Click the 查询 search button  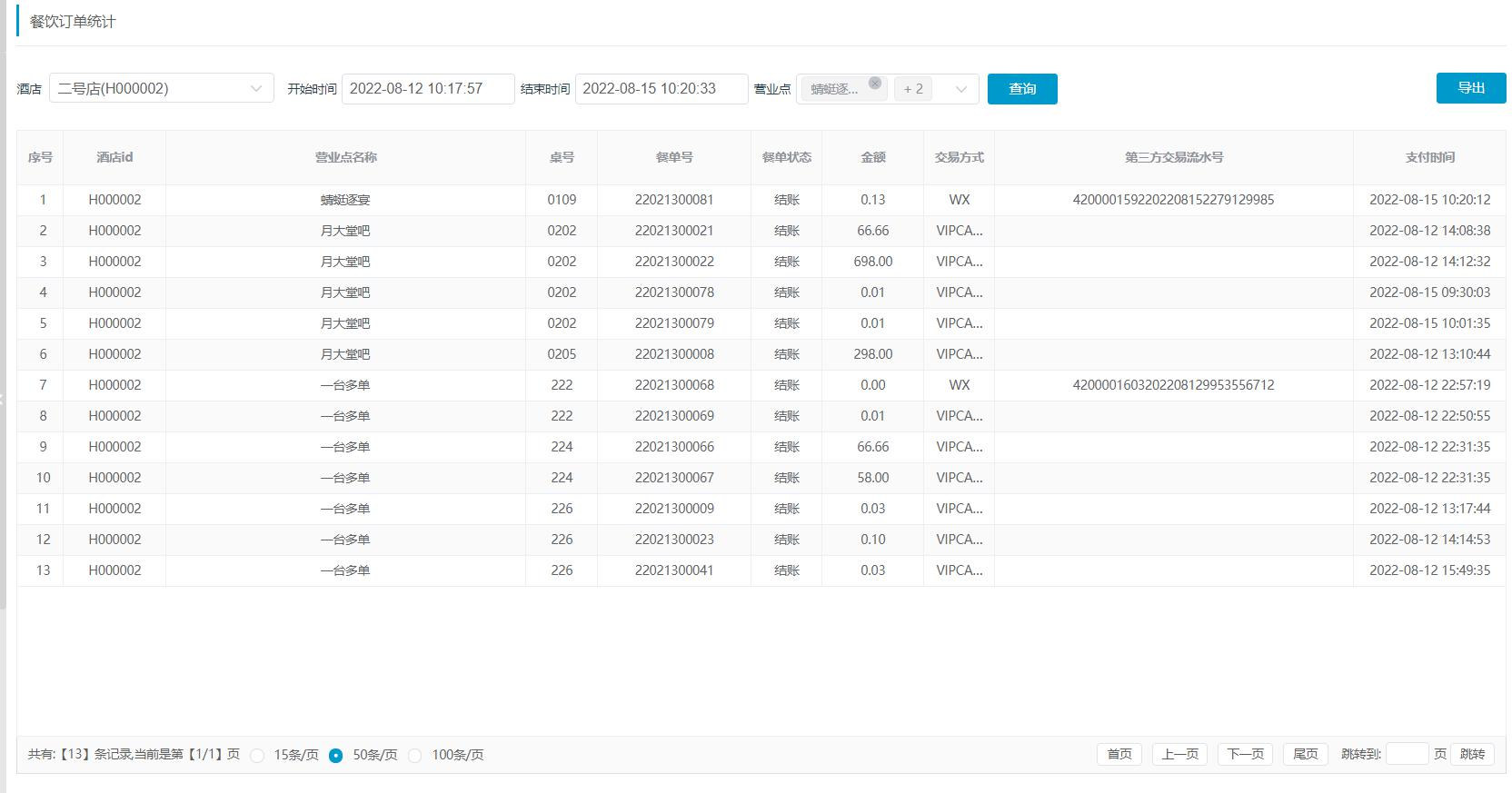click(1022, 89)
